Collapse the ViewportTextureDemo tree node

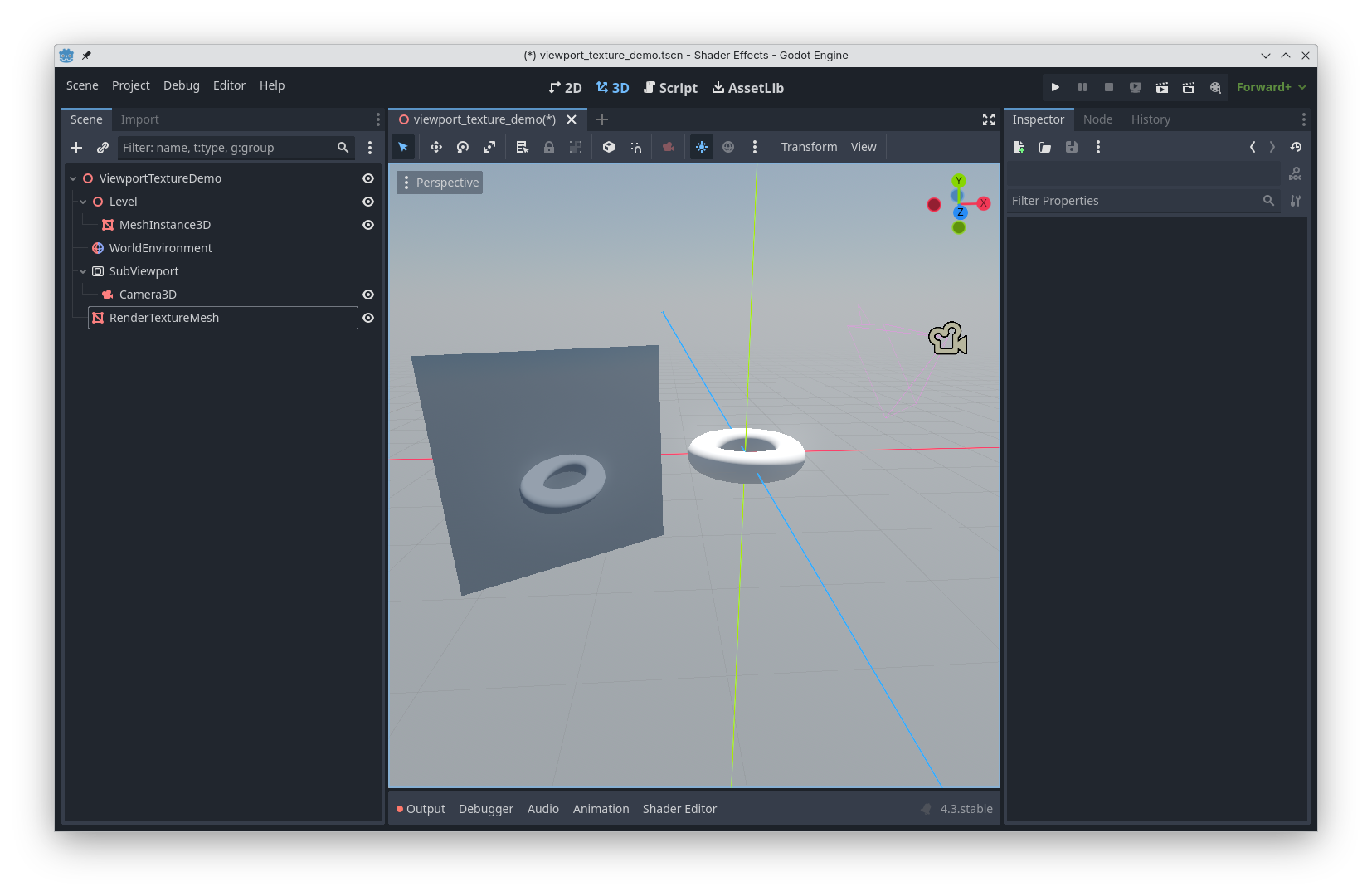[73, 178]
